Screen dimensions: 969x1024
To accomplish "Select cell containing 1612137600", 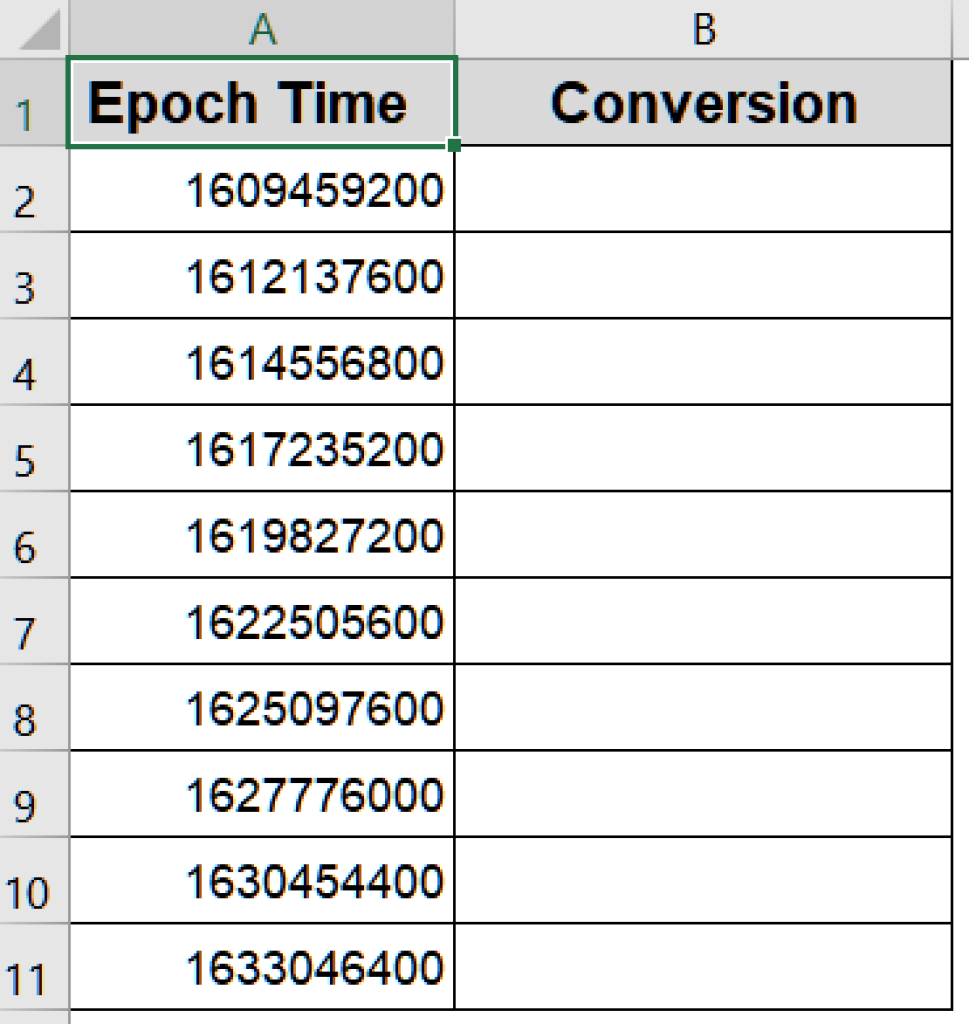I will coord(262,276).
